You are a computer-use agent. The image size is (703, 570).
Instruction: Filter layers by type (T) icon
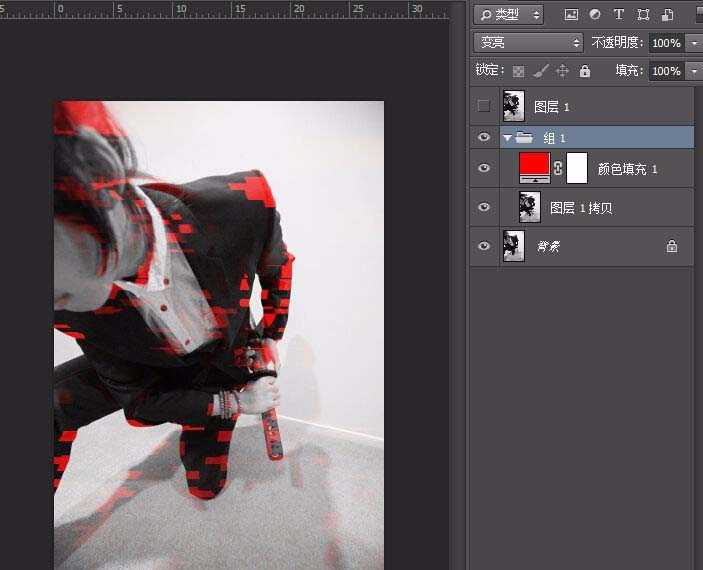click(618, 15)
